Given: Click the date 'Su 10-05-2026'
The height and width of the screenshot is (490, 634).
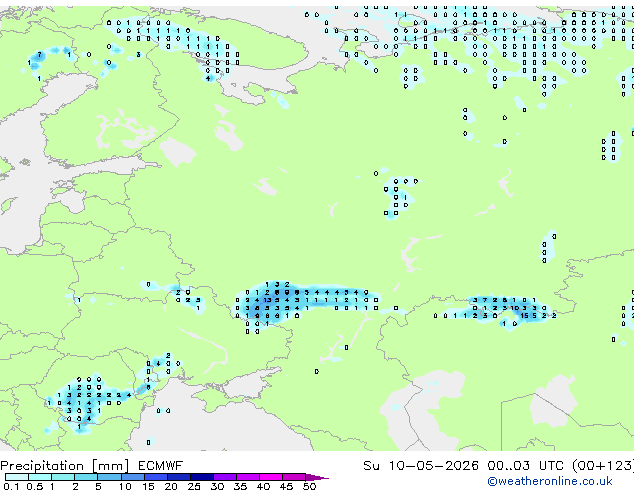Looking at the screenshot, I should (421, 466).
